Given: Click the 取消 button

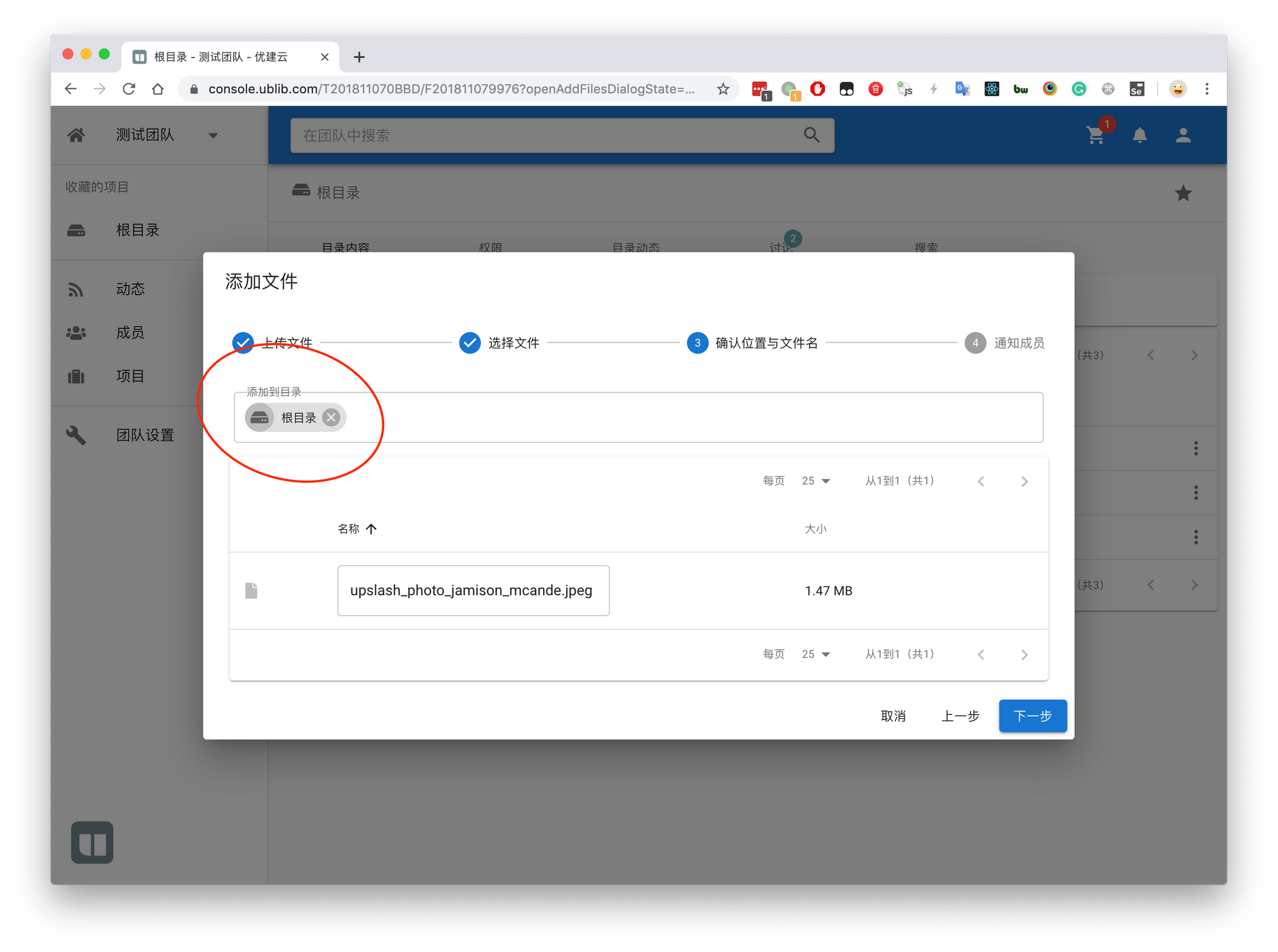Looking at the screenshot, I should coord(893,716).
